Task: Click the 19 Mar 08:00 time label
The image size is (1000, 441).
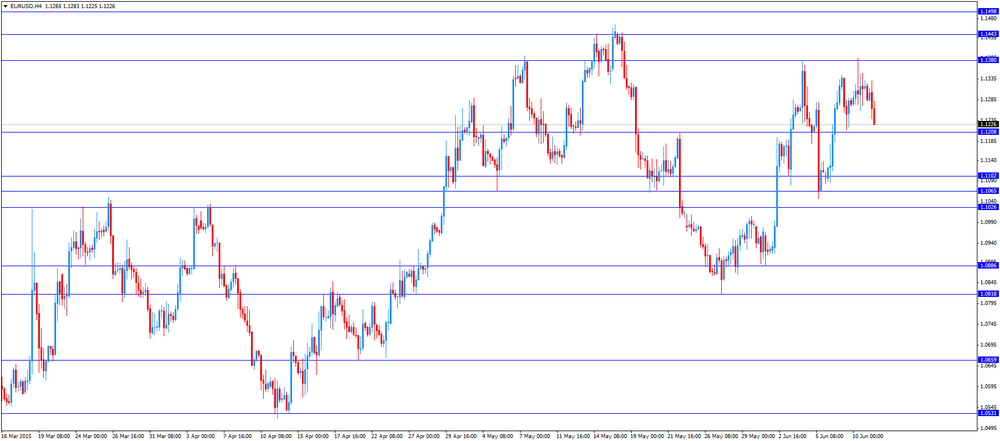Action: pos(54,436)
